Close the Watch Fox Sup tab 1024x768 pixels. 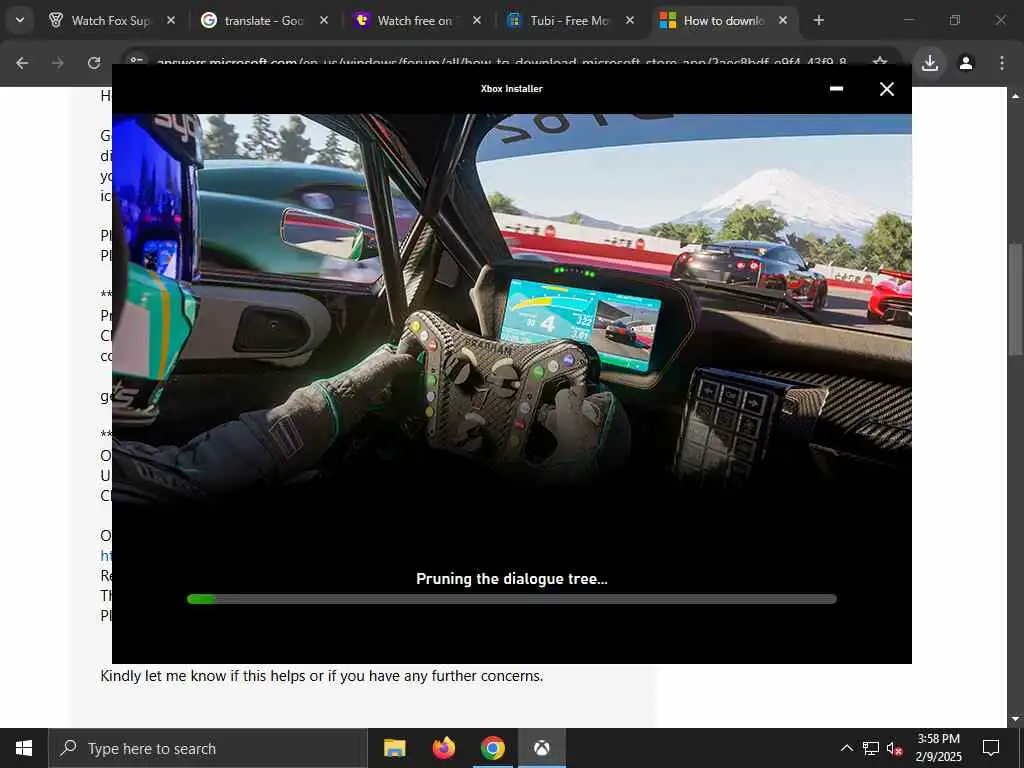170,21
